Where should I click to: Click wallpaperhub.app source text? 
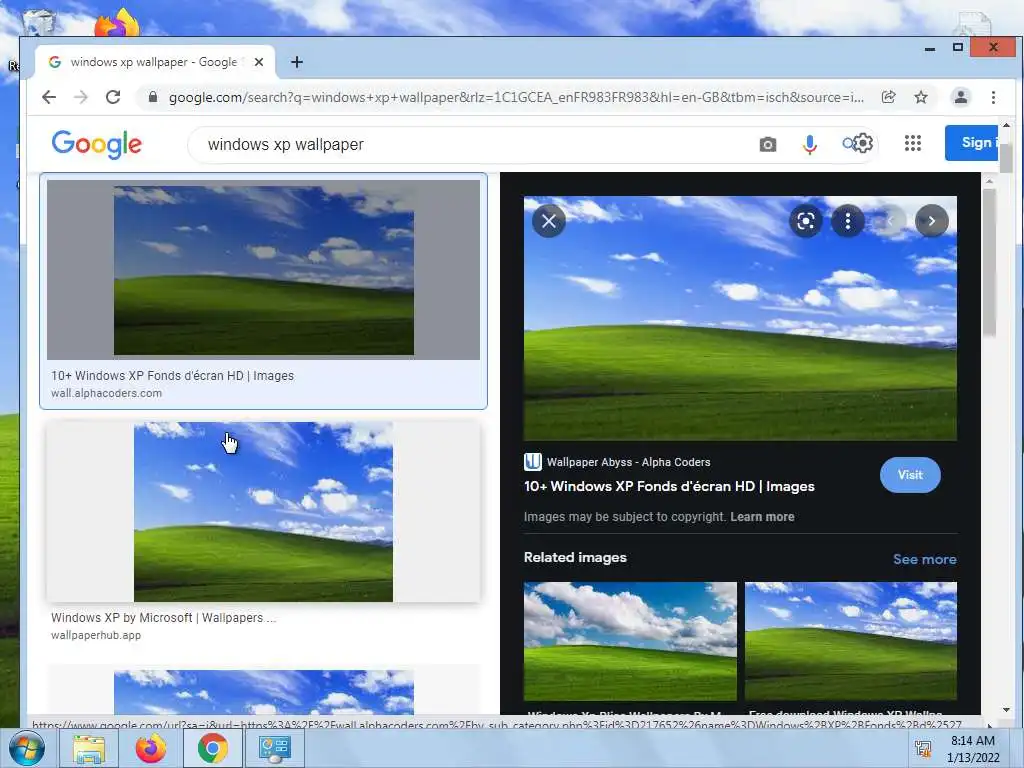[x=96, y=635]
